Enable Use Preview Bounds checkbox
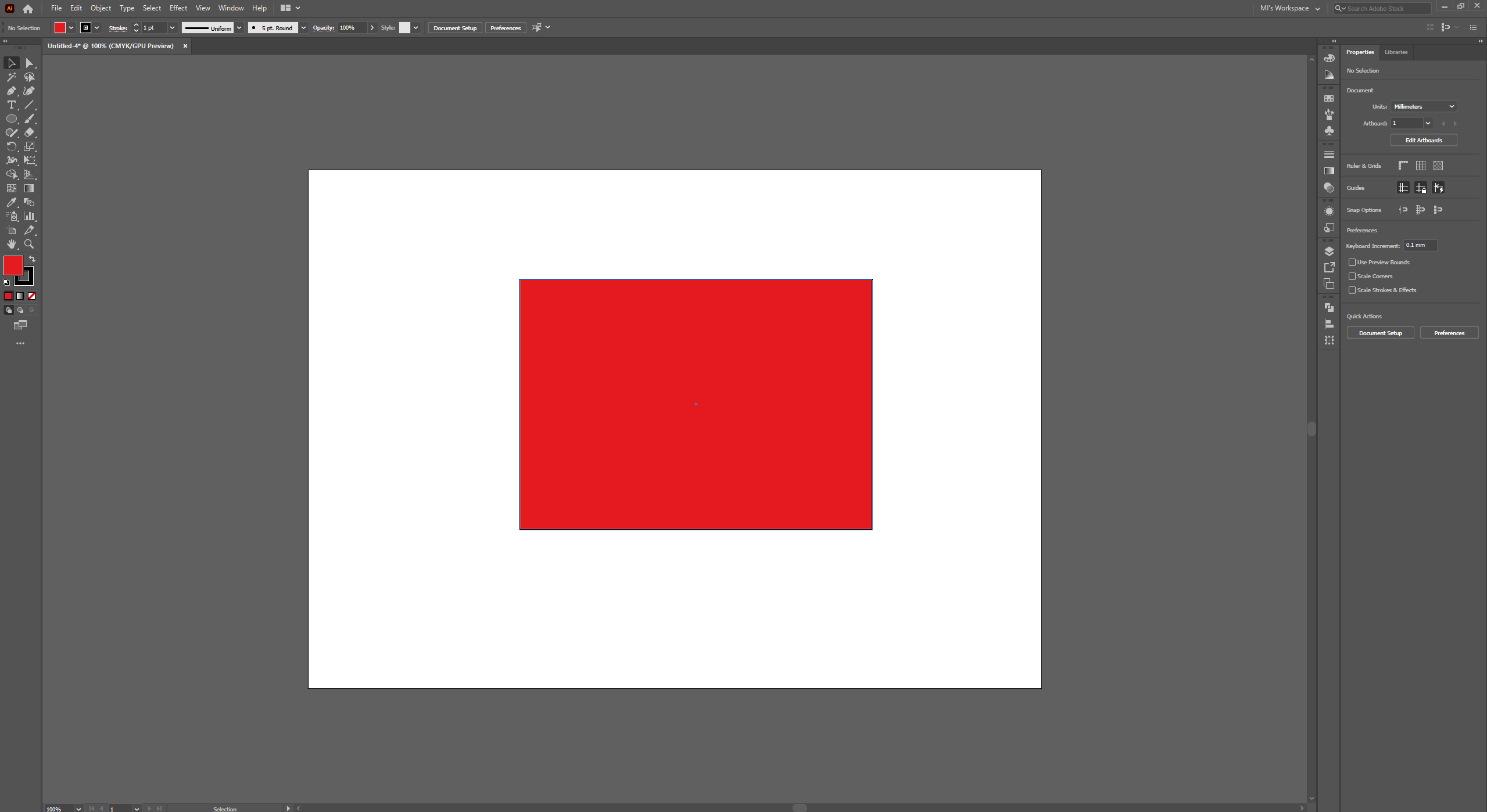1487x812 pixels. [1352, 263]
